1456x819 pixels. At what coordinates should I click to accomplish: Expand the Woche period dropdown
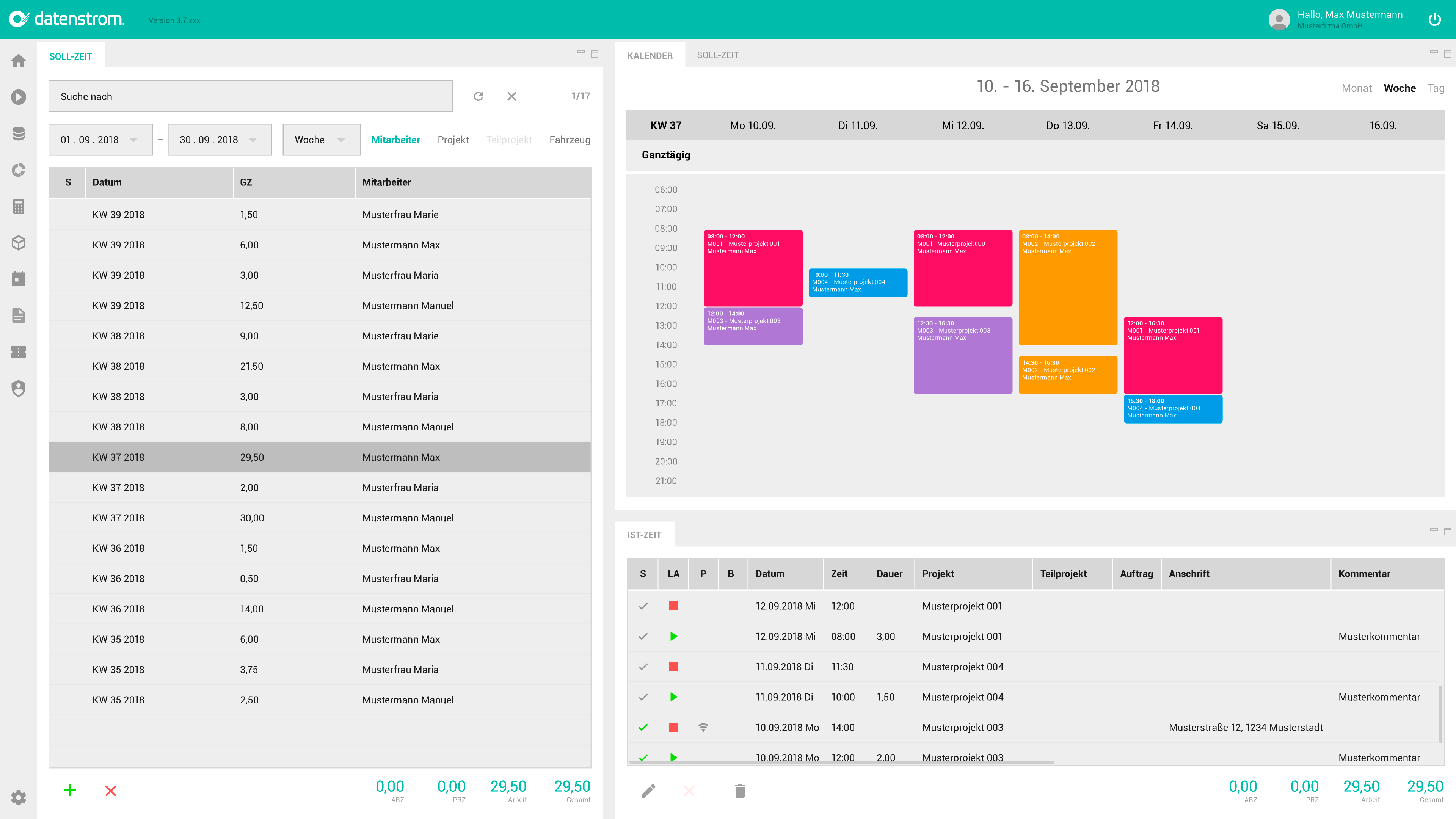pos(320,140)
